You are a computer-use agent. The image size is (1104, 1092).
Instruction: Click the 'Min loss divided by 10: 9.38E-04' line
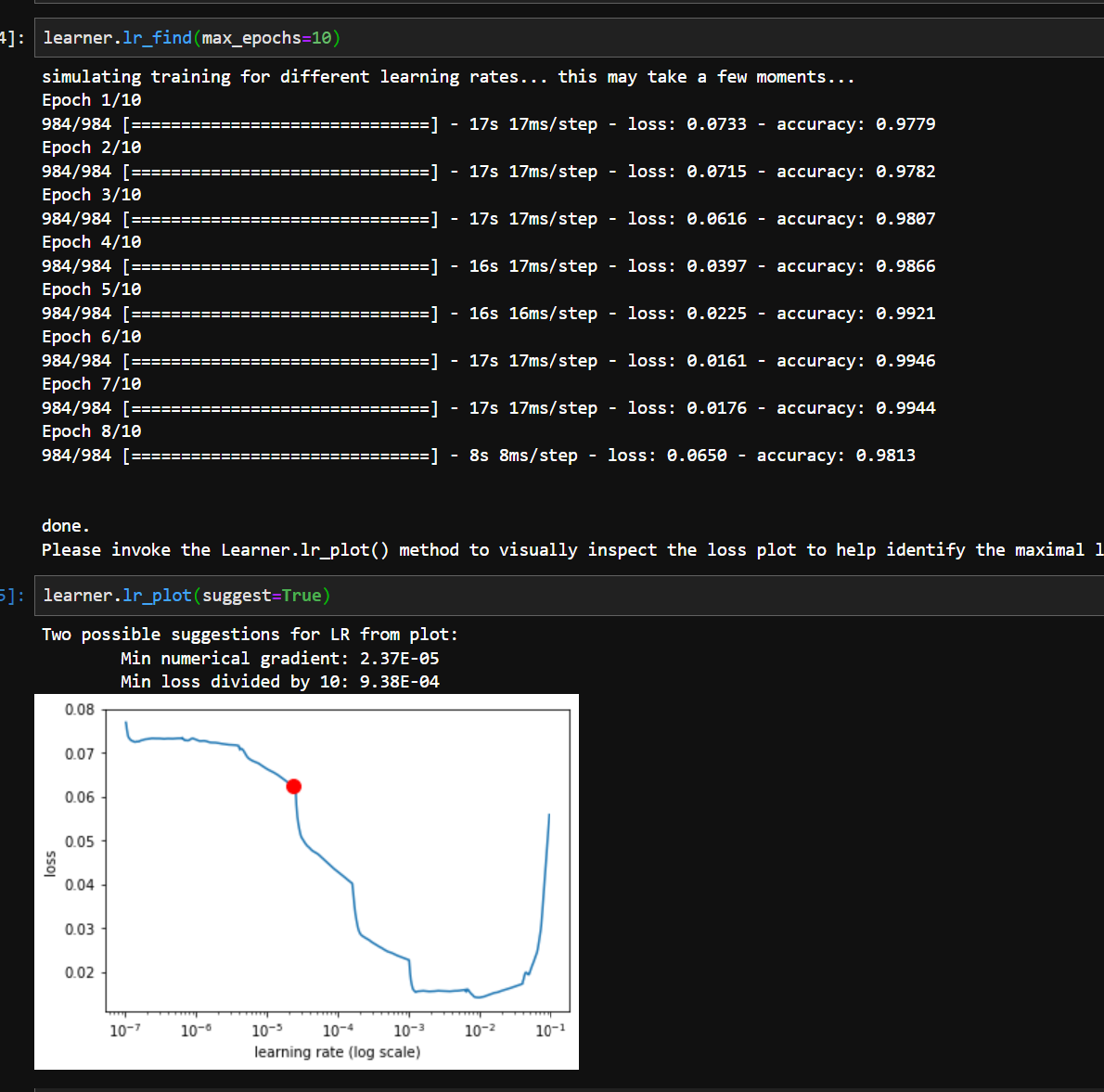click(x=279, y=682)
